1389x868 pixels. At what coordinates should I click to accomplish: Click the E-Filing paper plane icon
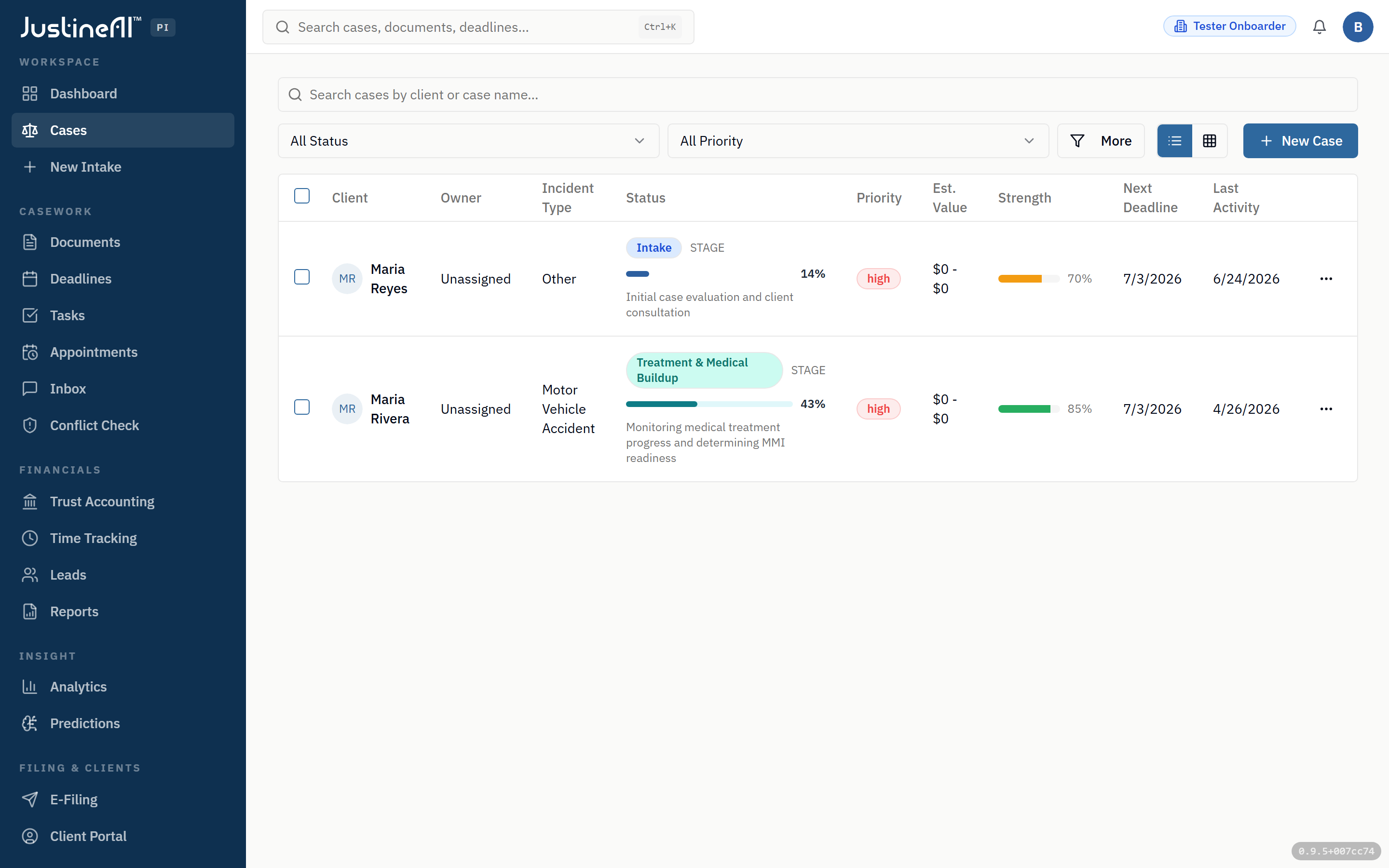coord(30,800)
